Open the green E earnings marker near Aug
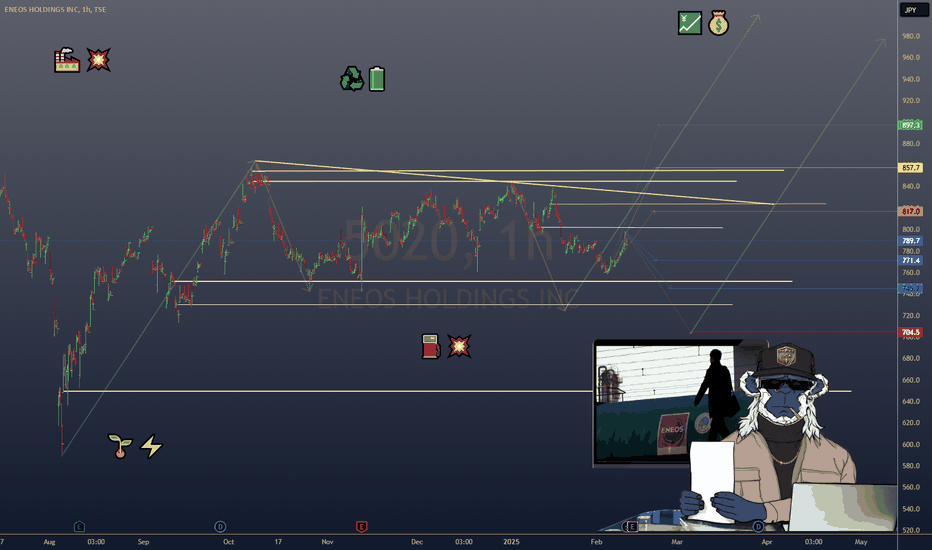932x550 pixels. point(79,526)
